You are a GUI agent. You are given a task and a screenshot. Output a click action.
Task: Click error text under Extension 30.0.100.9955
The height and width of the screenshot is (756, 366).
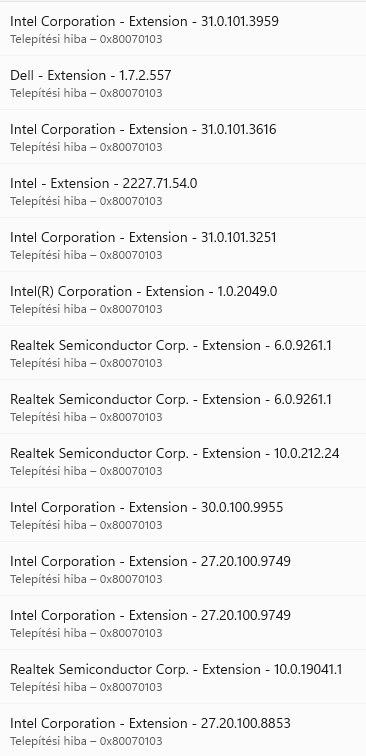[x=86, y=525]
